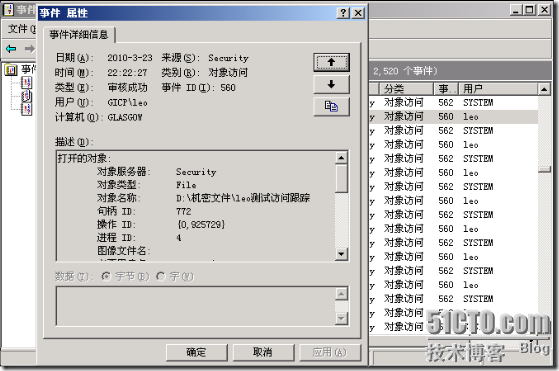Confirm with the 确定 button
Screen dimensions: 559x371
coord(196,352)
